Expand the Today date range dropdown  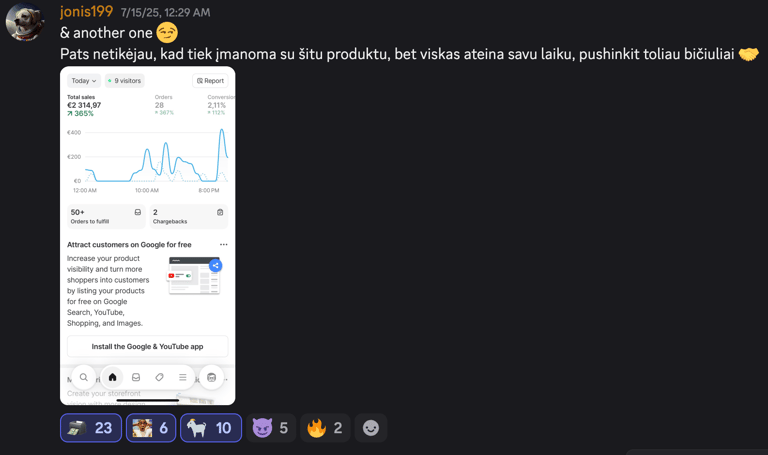click(84, 81)
